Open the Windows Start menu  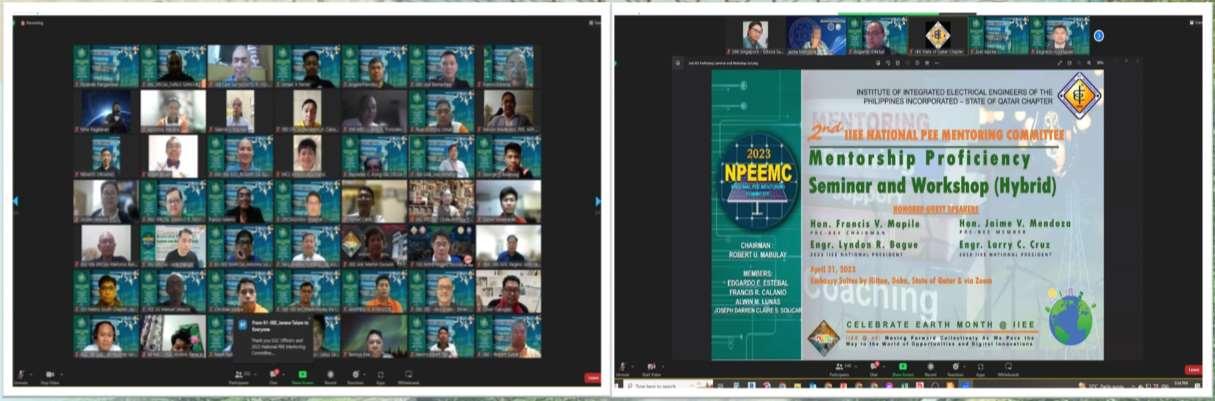[619, 385]
